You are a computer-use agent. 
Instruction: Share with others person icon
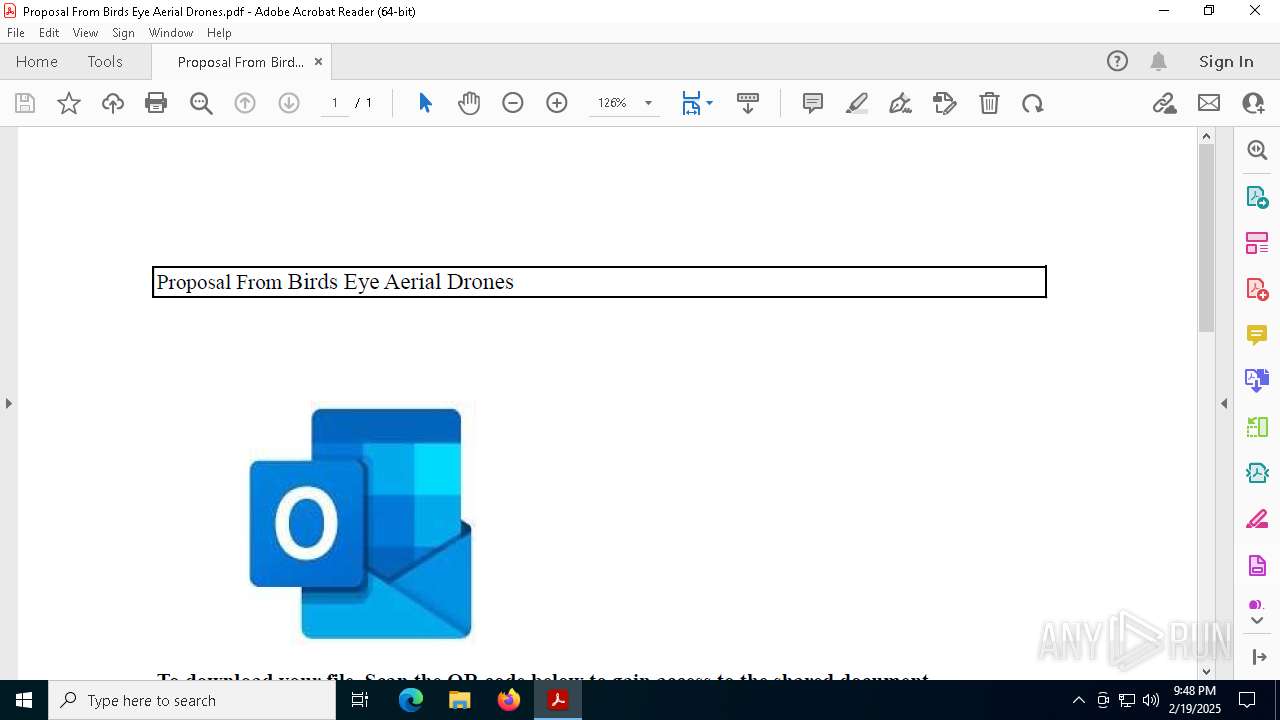point(1253,103)
